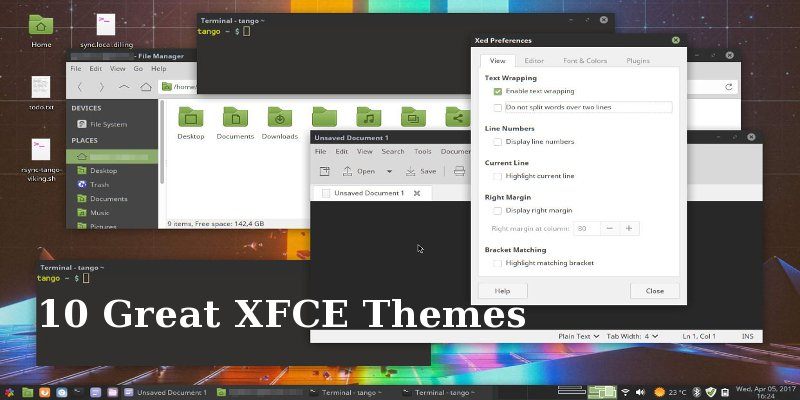Open Search menu in Xed
The height and width of the screenshot is (400, 800).
click(393, 152)
